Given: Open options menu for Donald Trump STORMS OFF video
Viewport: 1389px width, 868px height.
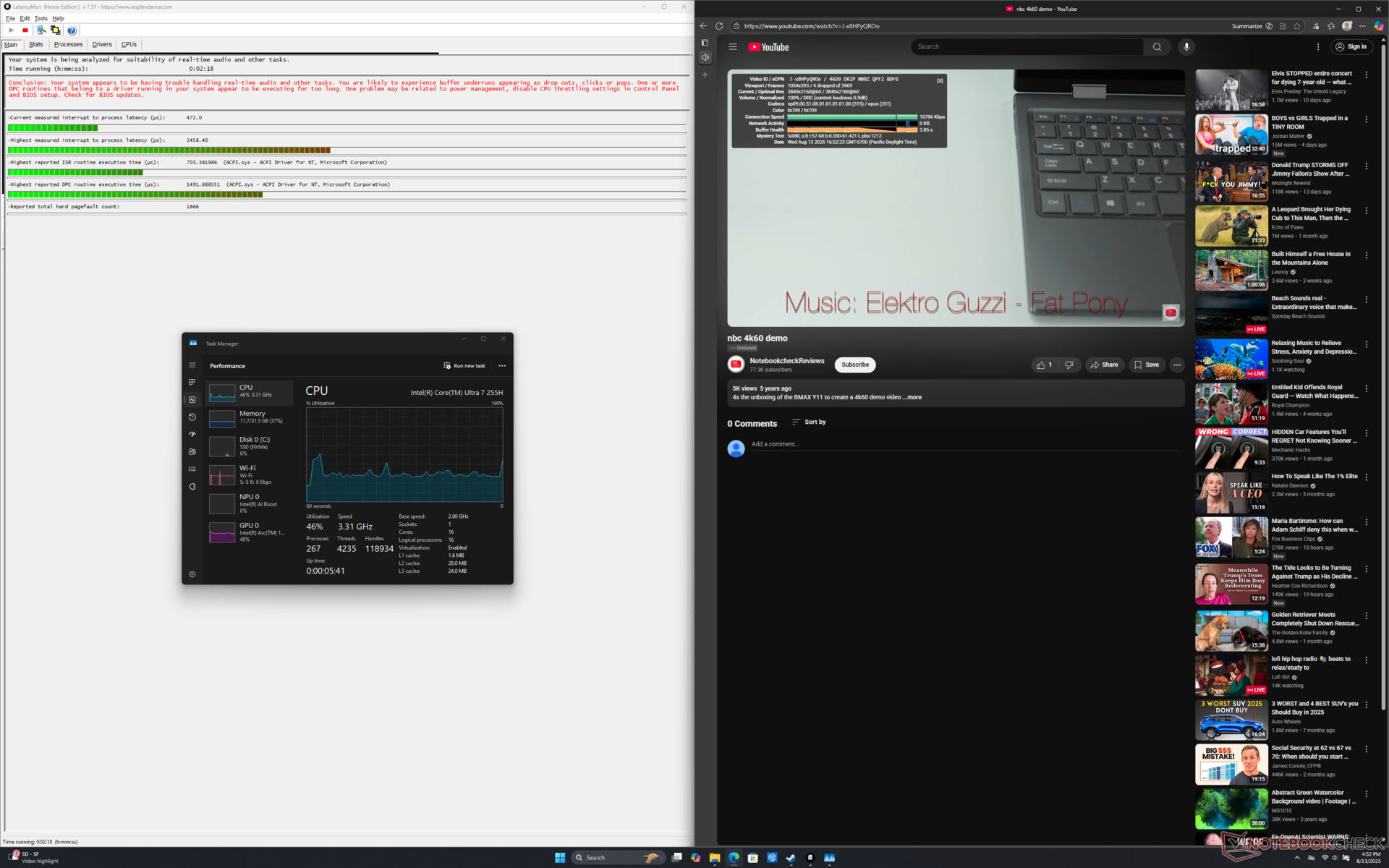Looking at the screenshot, I should click(x=1366, y=166).
